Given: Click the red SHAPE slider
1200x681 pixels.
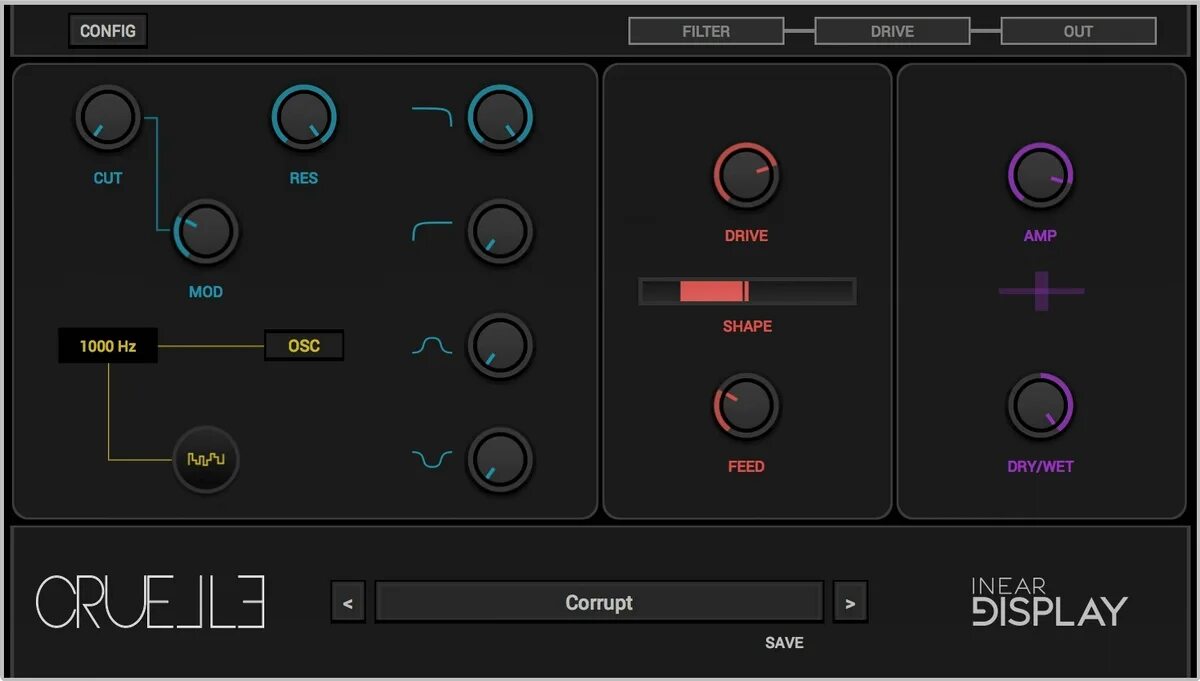Looking at the screenshot, I should click(x=747, y=291).
